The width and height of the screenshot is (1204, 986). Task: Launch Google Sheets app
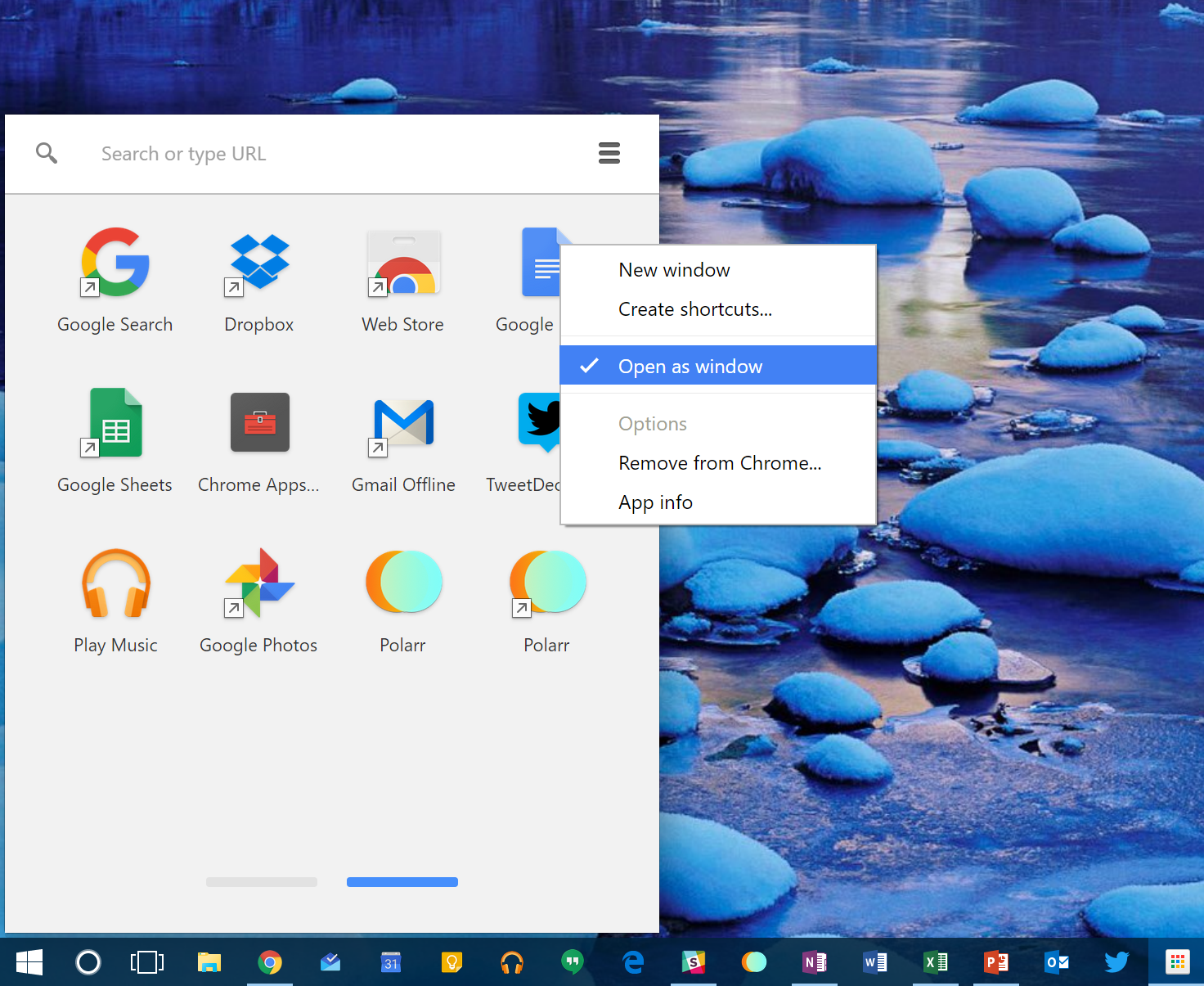(x=115, y=422)
